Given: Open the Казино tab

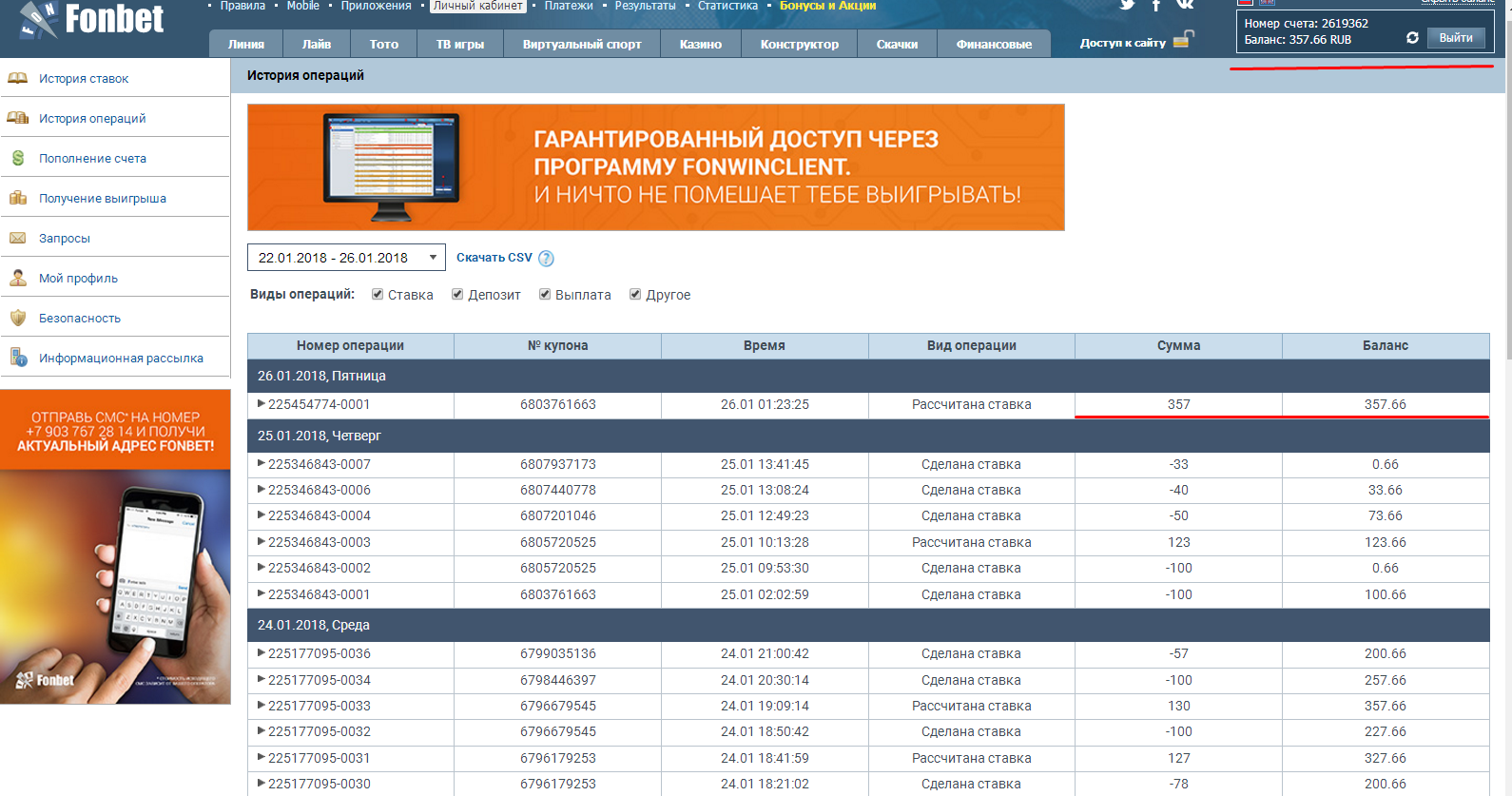Looking at the screenshot, I should click(700, 44).
